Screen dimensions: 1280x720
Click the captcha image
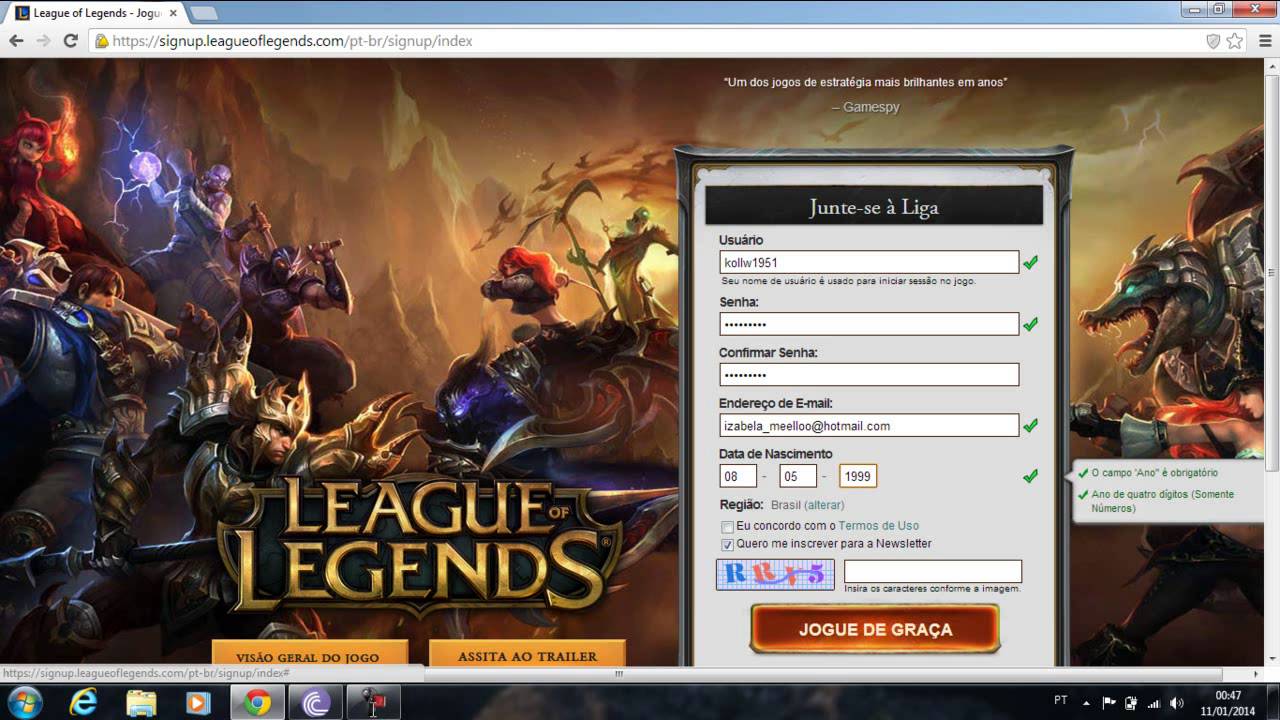[775, 574]
